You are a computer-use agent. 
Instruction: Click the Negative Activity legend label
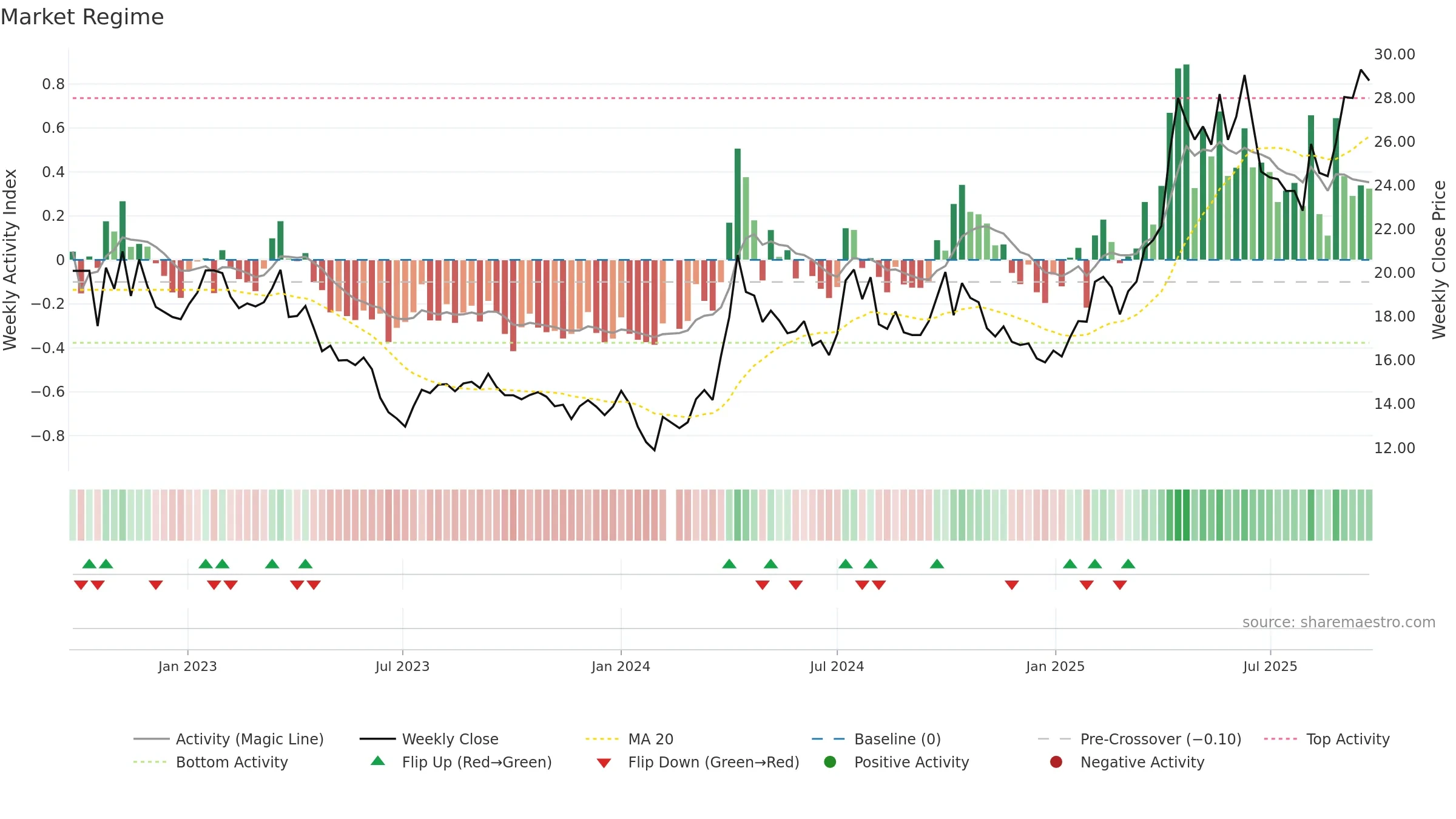[1142, 762]
